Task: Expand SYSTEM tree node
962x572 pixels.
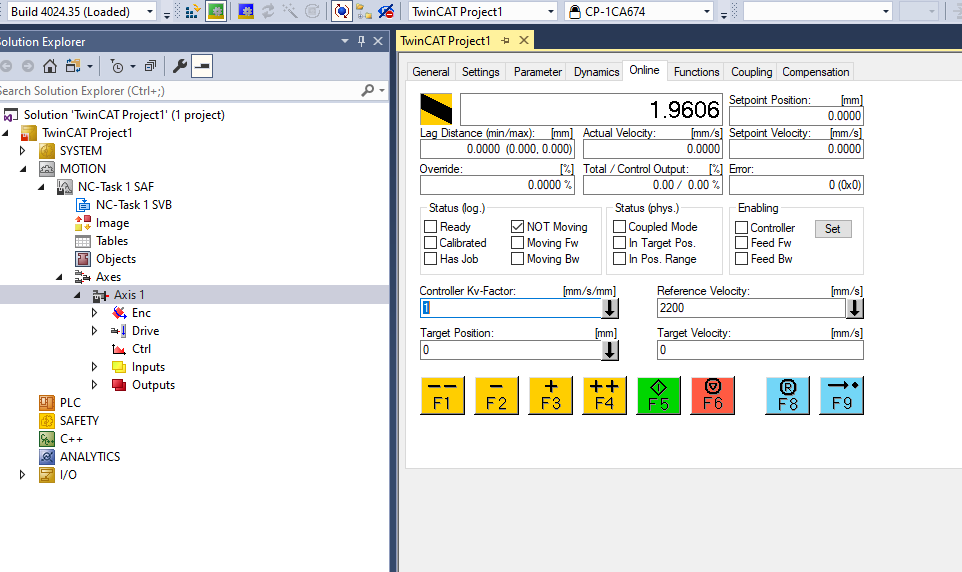Action: pos(23,151)
